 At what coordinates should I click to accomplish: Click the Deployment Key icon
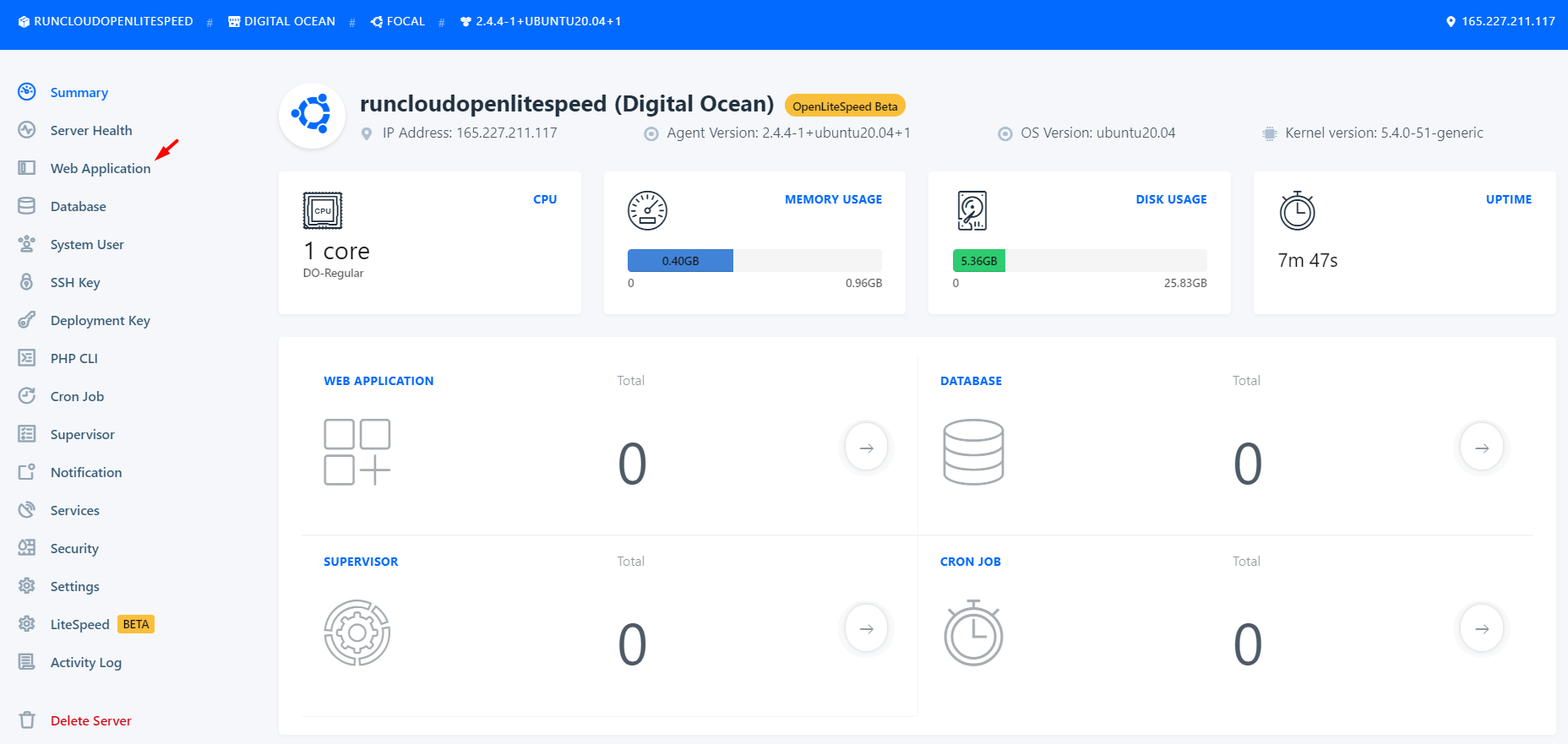click(x=27, y=319)
